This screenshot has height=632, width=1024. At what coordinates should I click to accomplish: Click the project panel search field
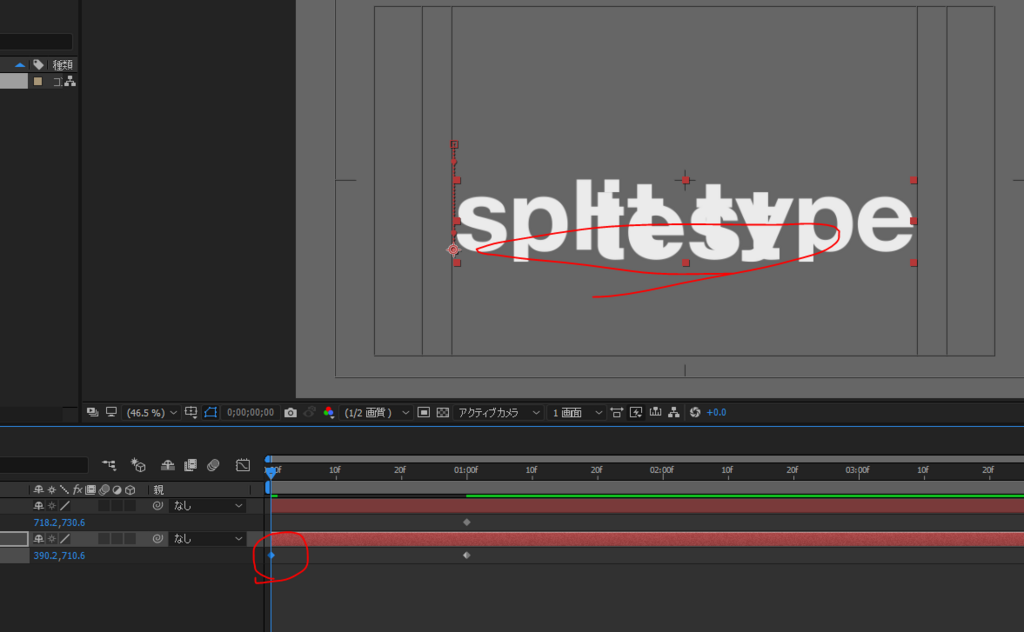[x=36, y=42]
